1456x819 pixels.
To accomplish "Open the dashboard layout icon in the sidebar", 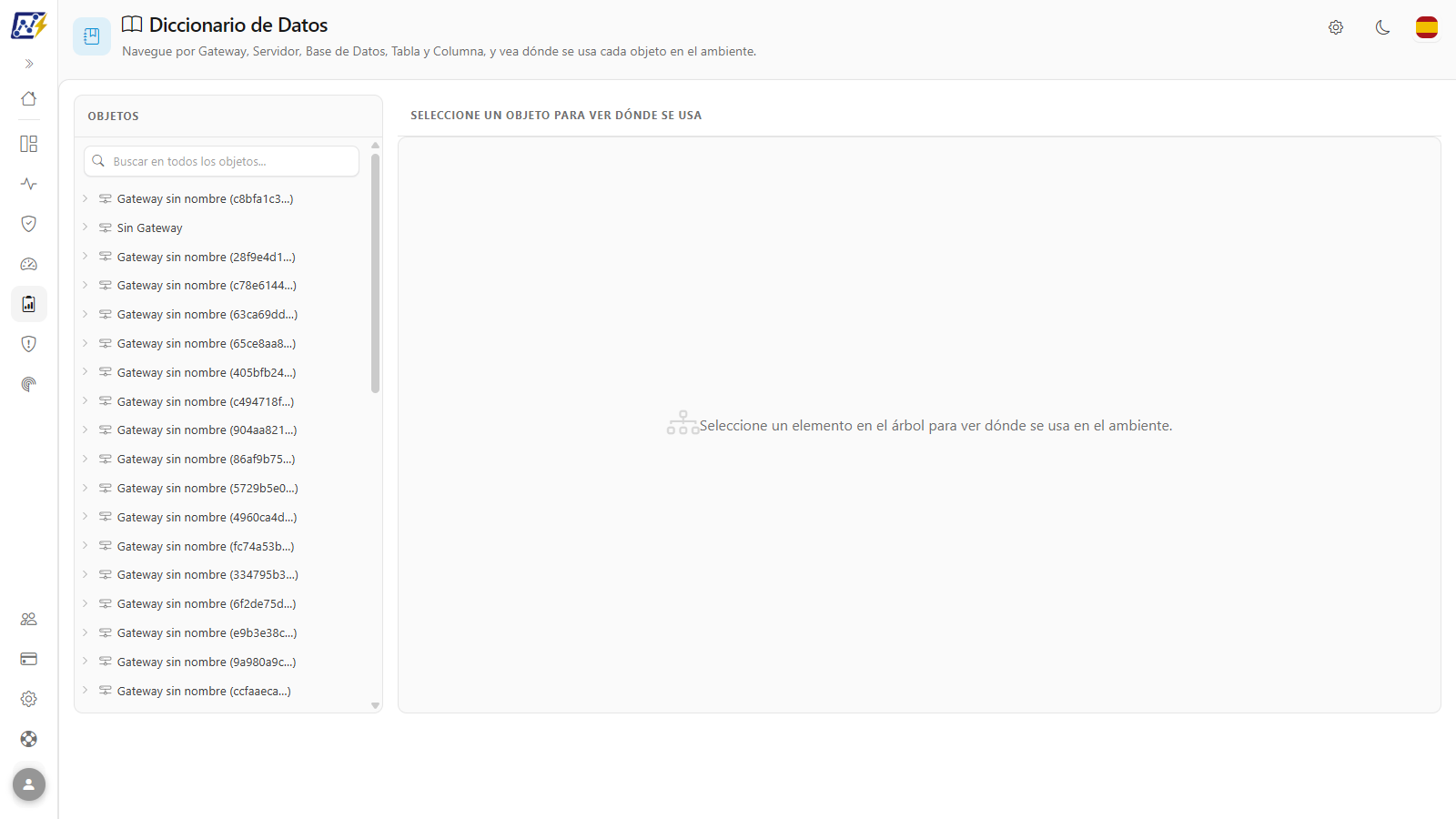I will tap(29, 144).
